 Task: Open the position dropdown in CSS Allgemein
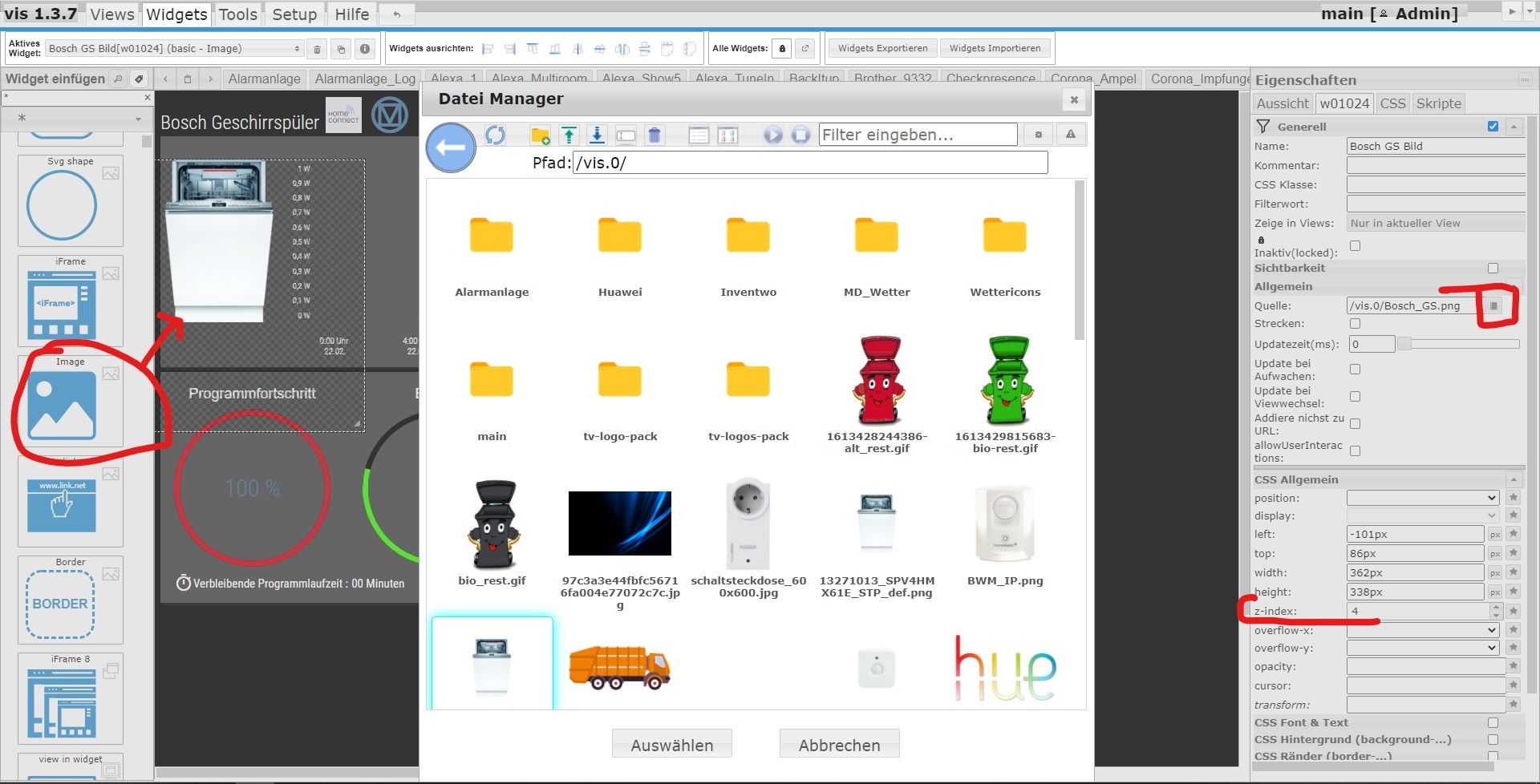(1422, 498)
